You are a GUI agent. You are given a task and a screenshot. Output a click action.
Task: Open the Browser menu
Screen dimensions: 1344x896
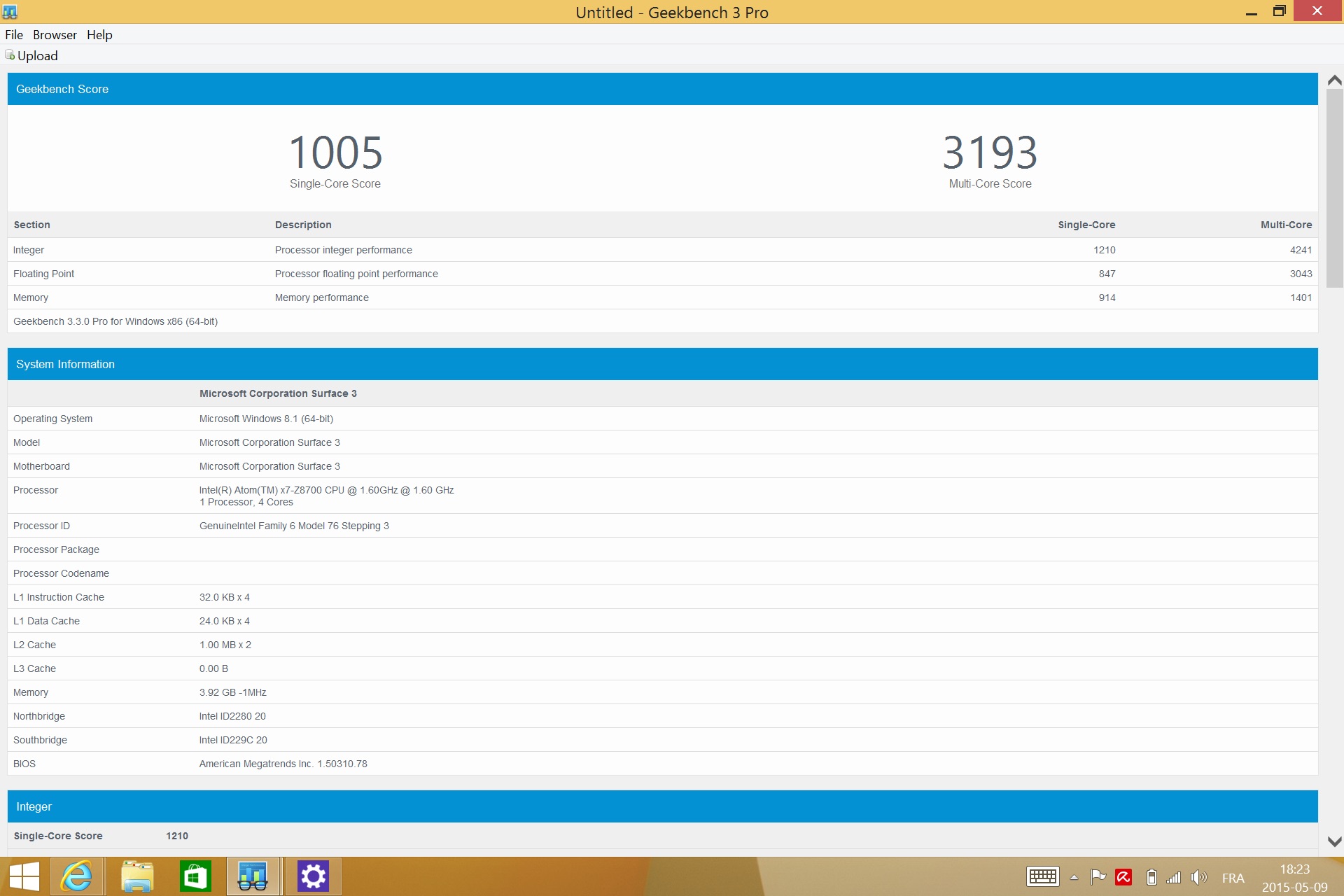point(55,35)
